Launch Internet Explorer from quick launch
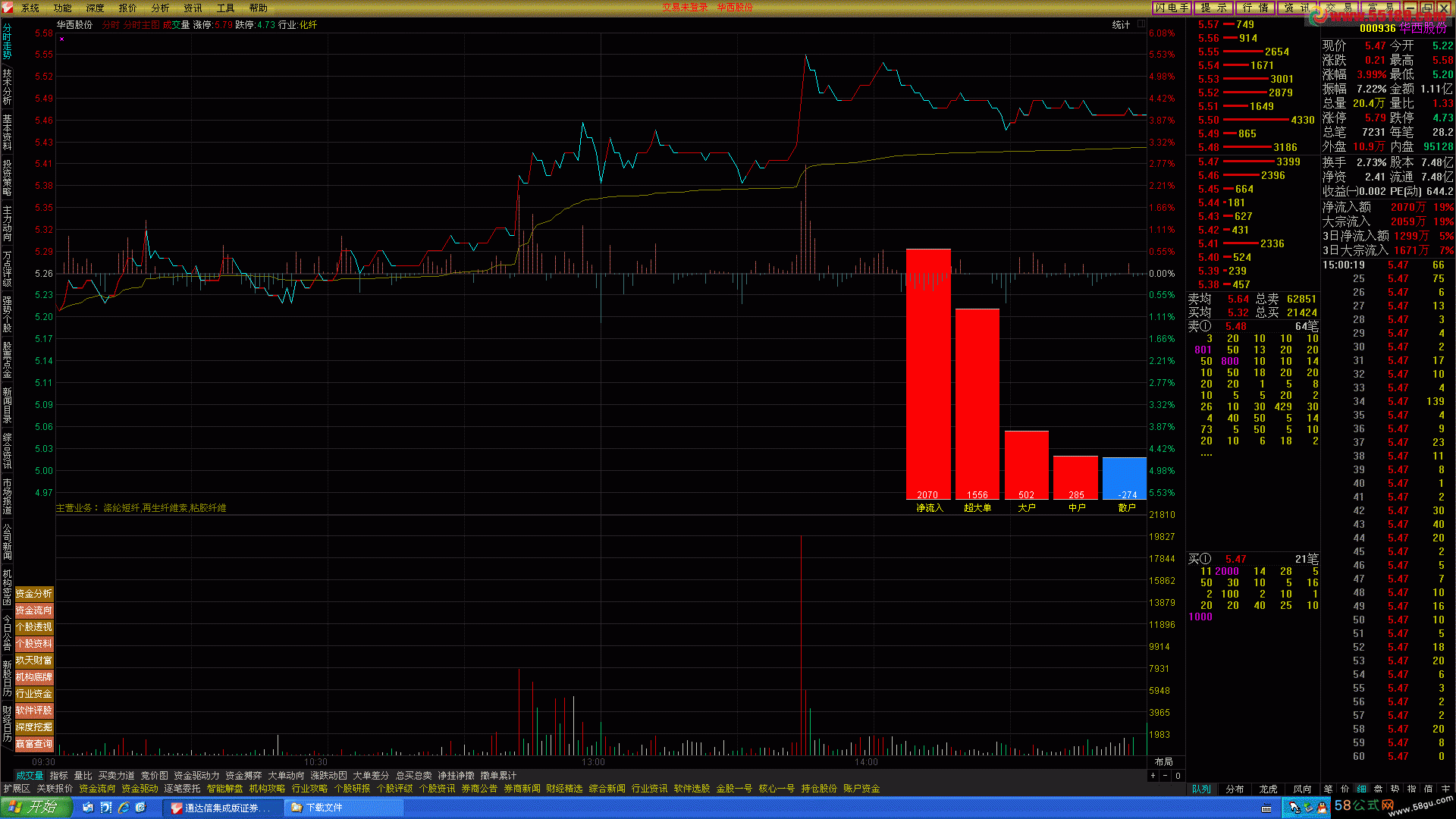The width and height of the screenshot is (1456, 819). pyautogui.click(x=124, y=808)
